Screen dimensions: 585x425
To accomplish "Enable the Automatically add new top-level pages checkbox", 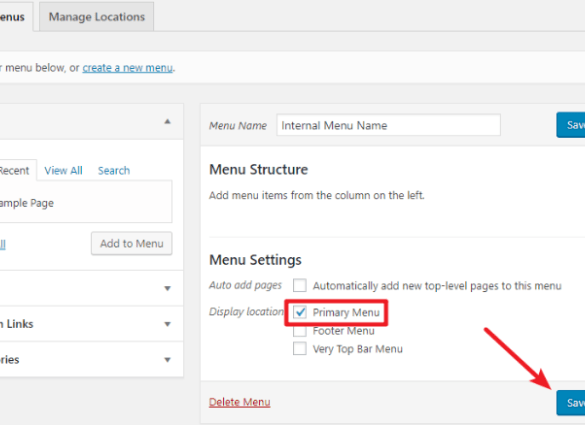I will point(300,285).
